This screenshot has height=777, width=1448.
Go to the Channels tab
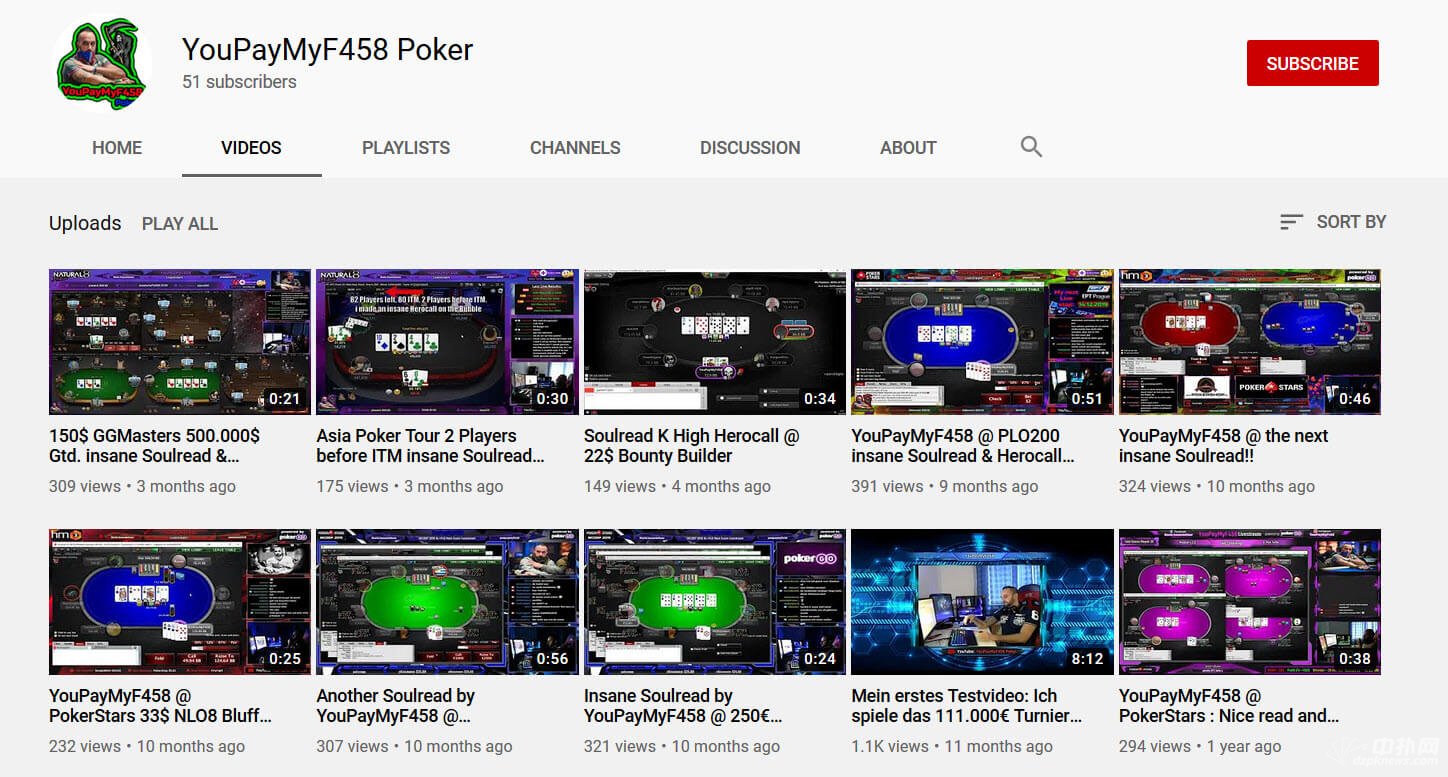575,147
